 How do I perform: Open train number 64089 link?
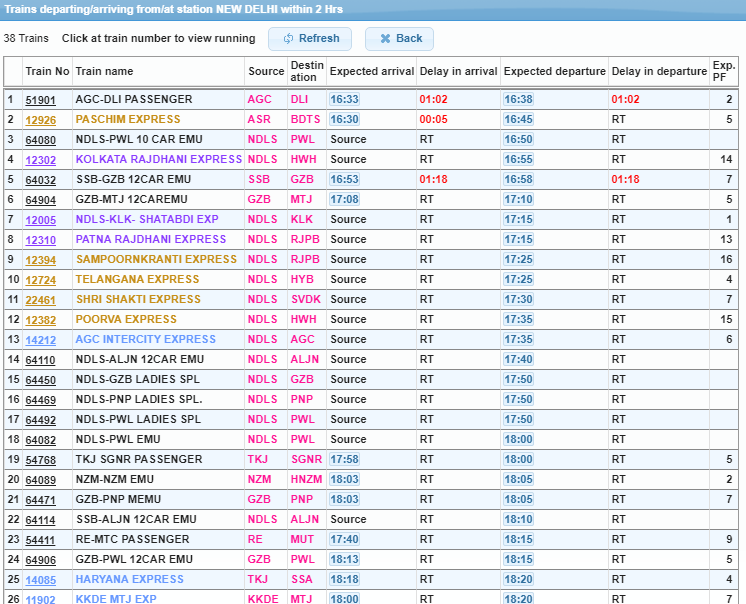click(x=40, y=480)
